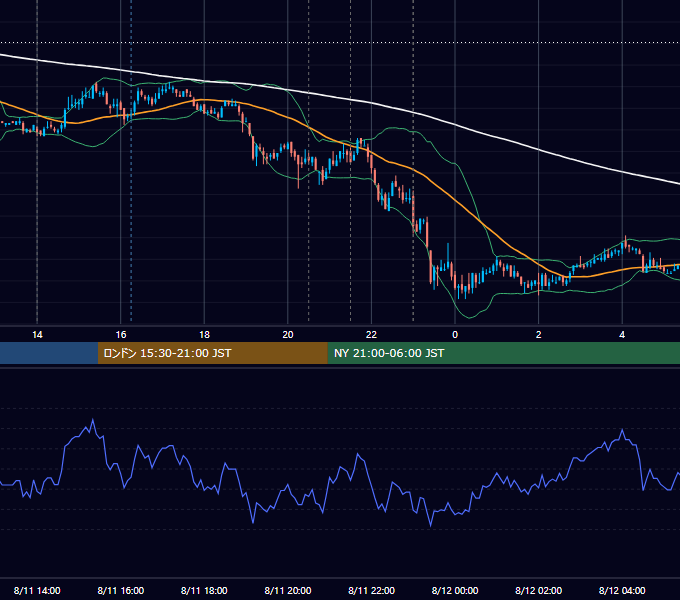Click the blue session bar before ロンドン
The height and width of the screenshot is (600, 680).
point(49,353)
